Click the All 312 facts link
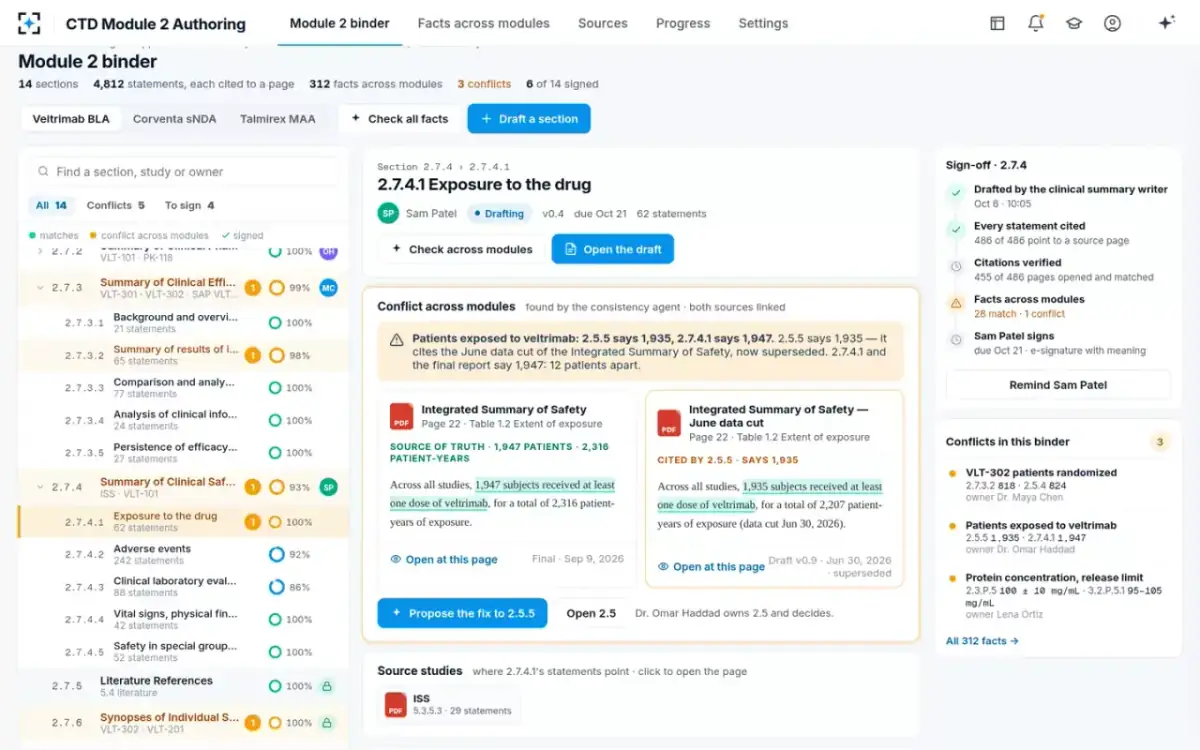 point(982,641)
